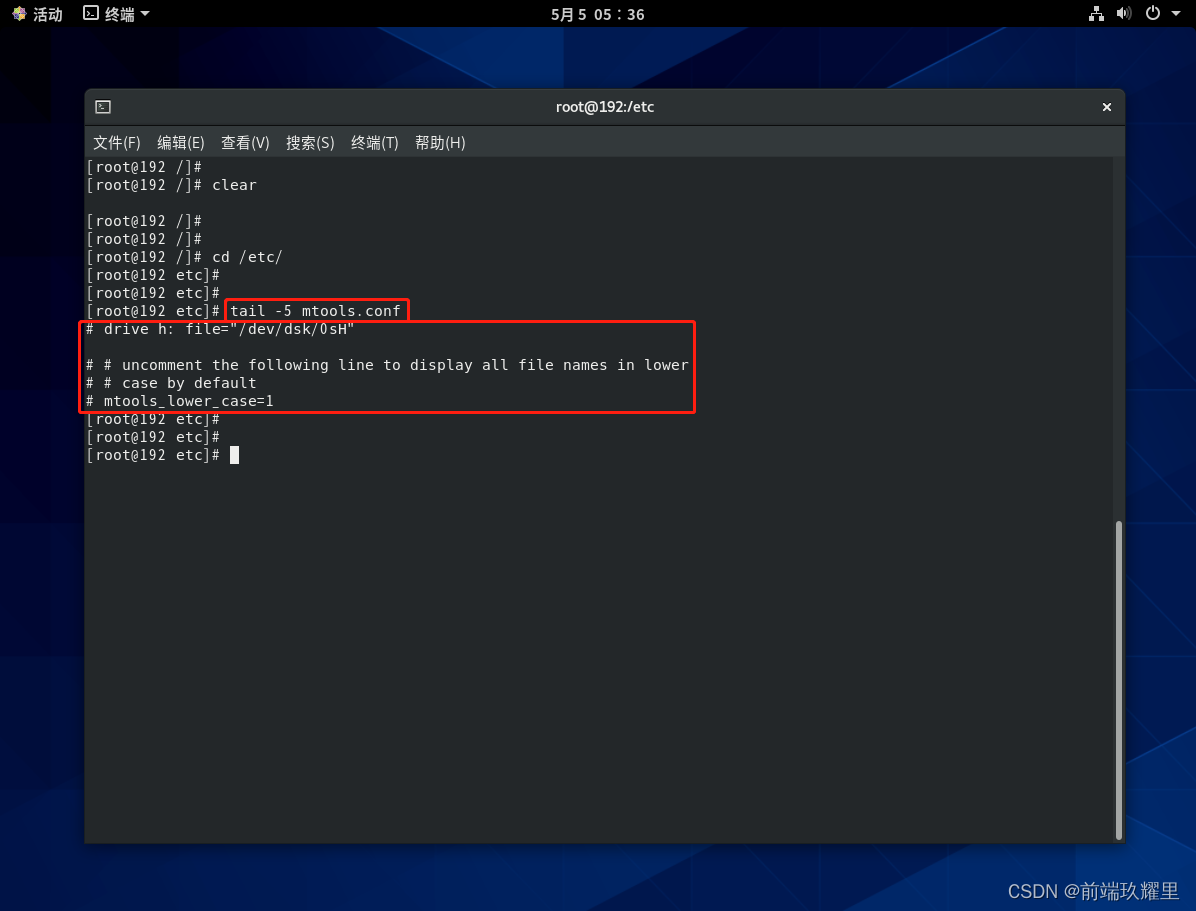Open the 终端(T) menu in terminal menubar
Screen dimensions: 1196x911
click(375, 143)
